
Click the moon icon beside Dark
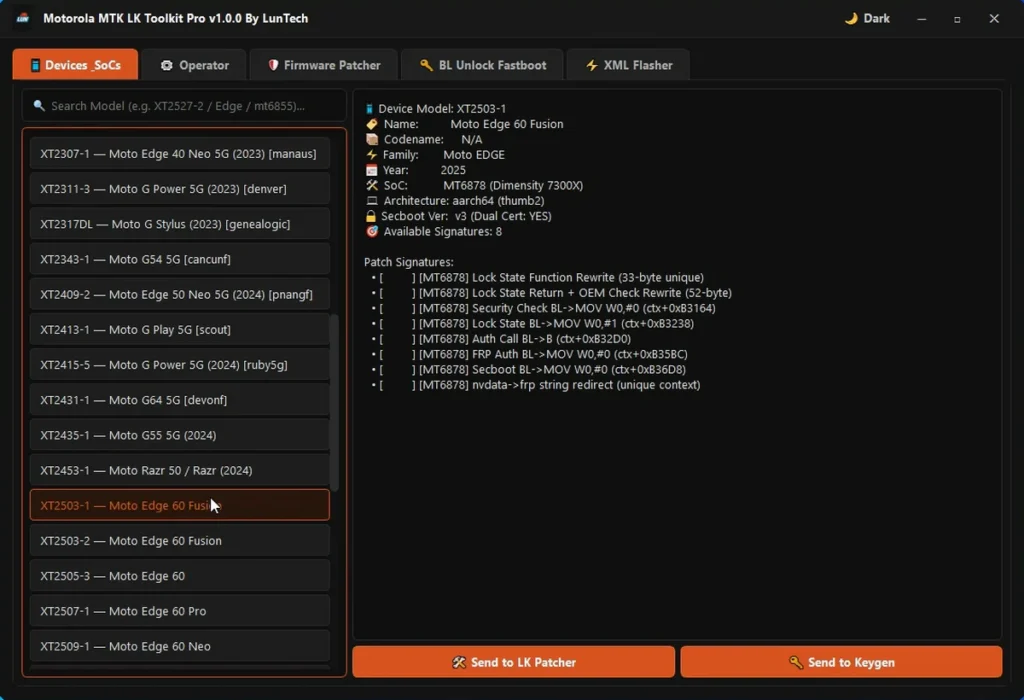point(851,18)
